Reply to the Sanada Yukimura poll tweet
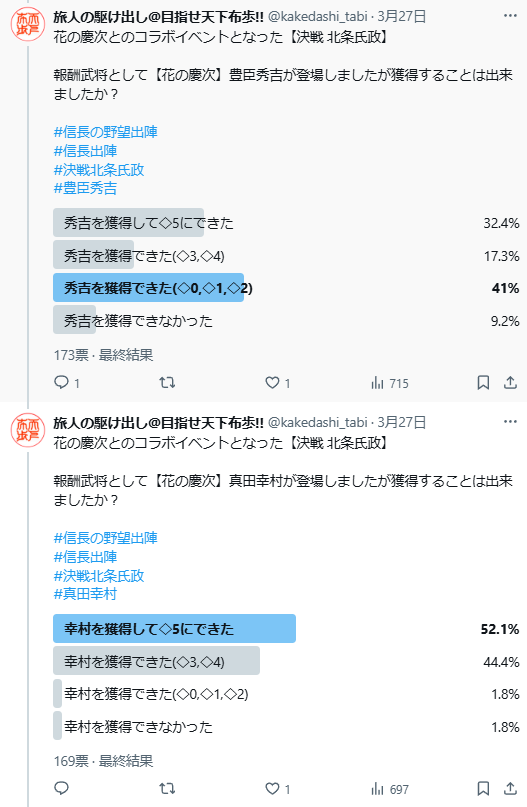This screenshot has height=807, width=527. click(61, 788)
